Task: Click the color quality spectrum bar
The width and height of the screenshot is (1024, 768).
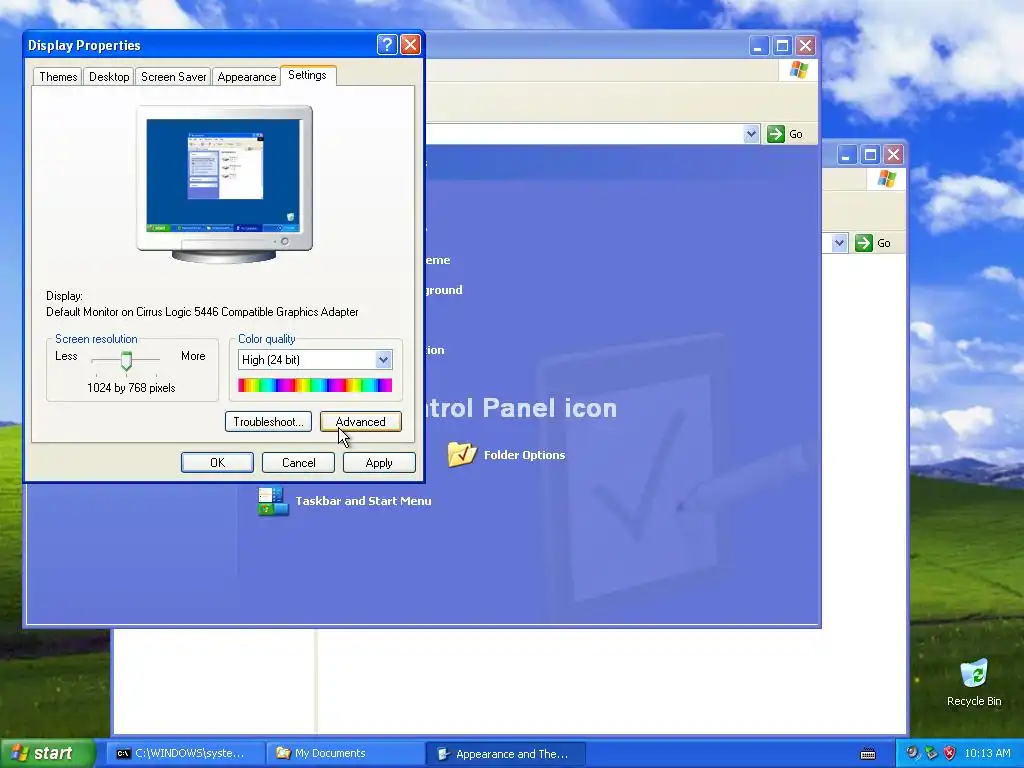Action: [315, 385]
